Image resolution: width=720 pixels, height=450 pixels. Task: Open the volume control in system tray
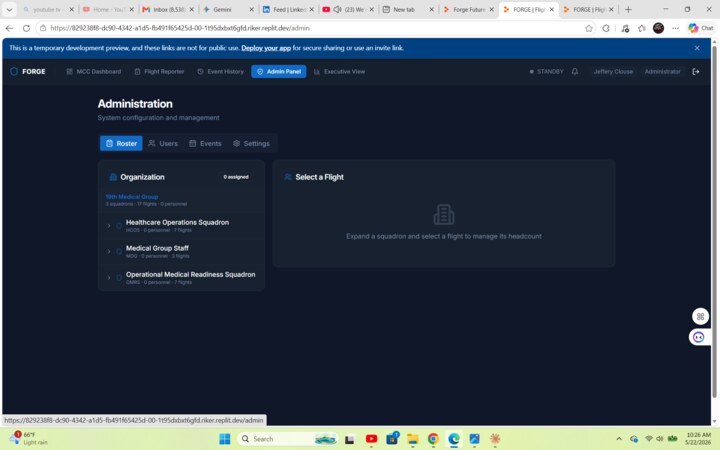[660, 439]
